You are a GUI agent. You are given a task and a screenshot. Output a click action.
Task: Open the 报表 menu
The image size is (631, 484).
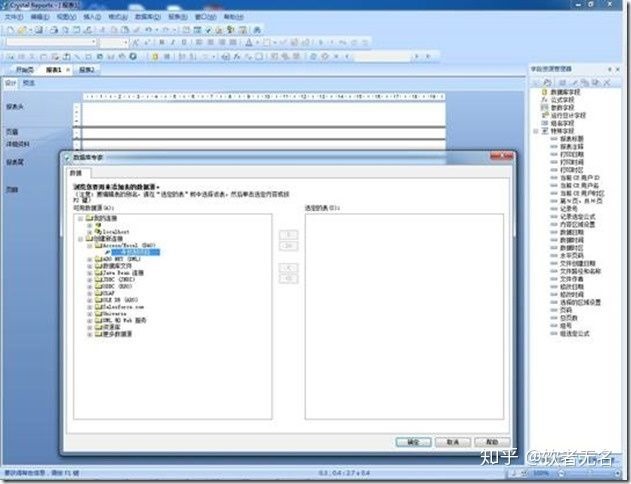click(x=177, y=17)
